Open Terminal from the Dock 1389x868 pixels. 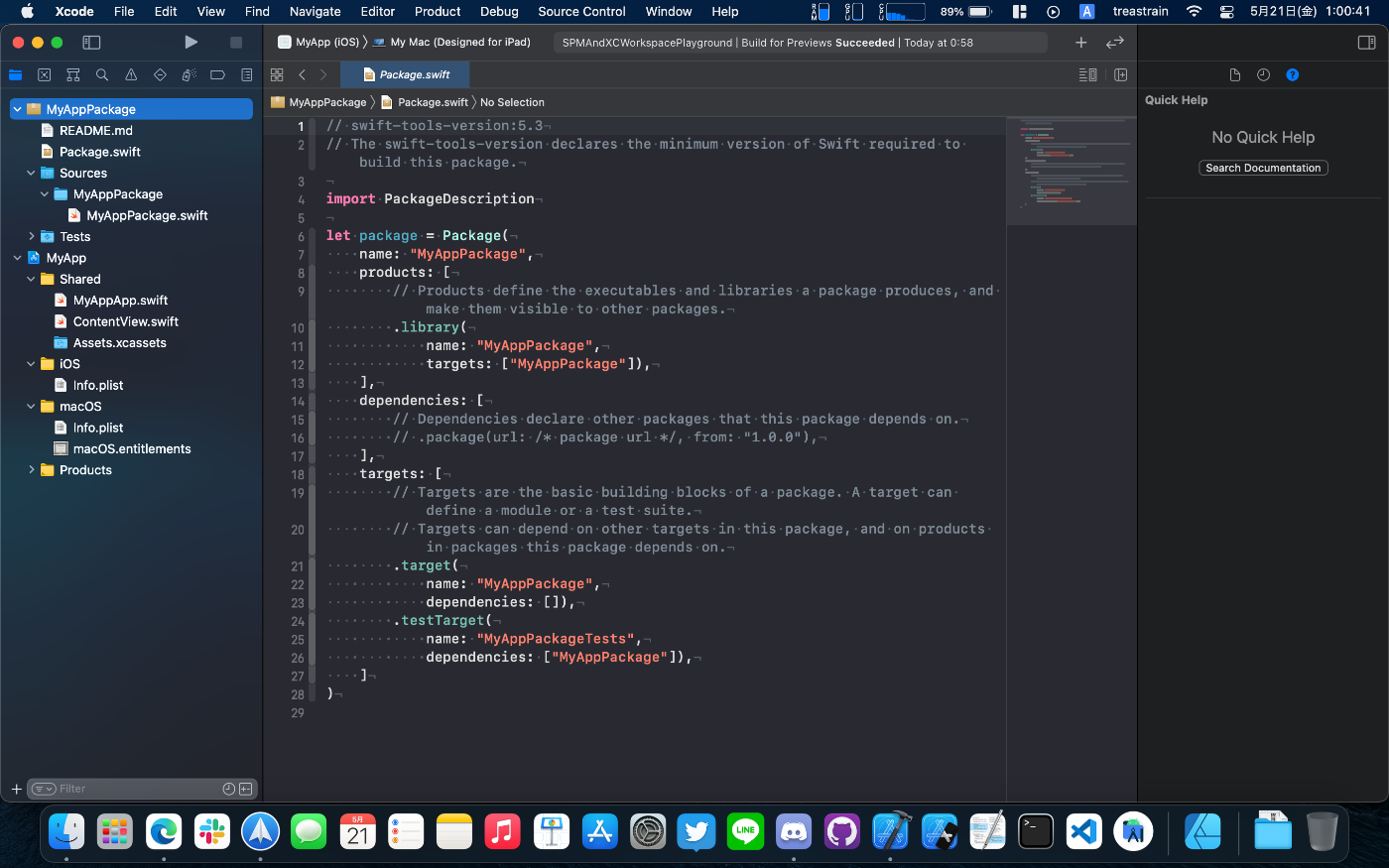[1036, 831]
